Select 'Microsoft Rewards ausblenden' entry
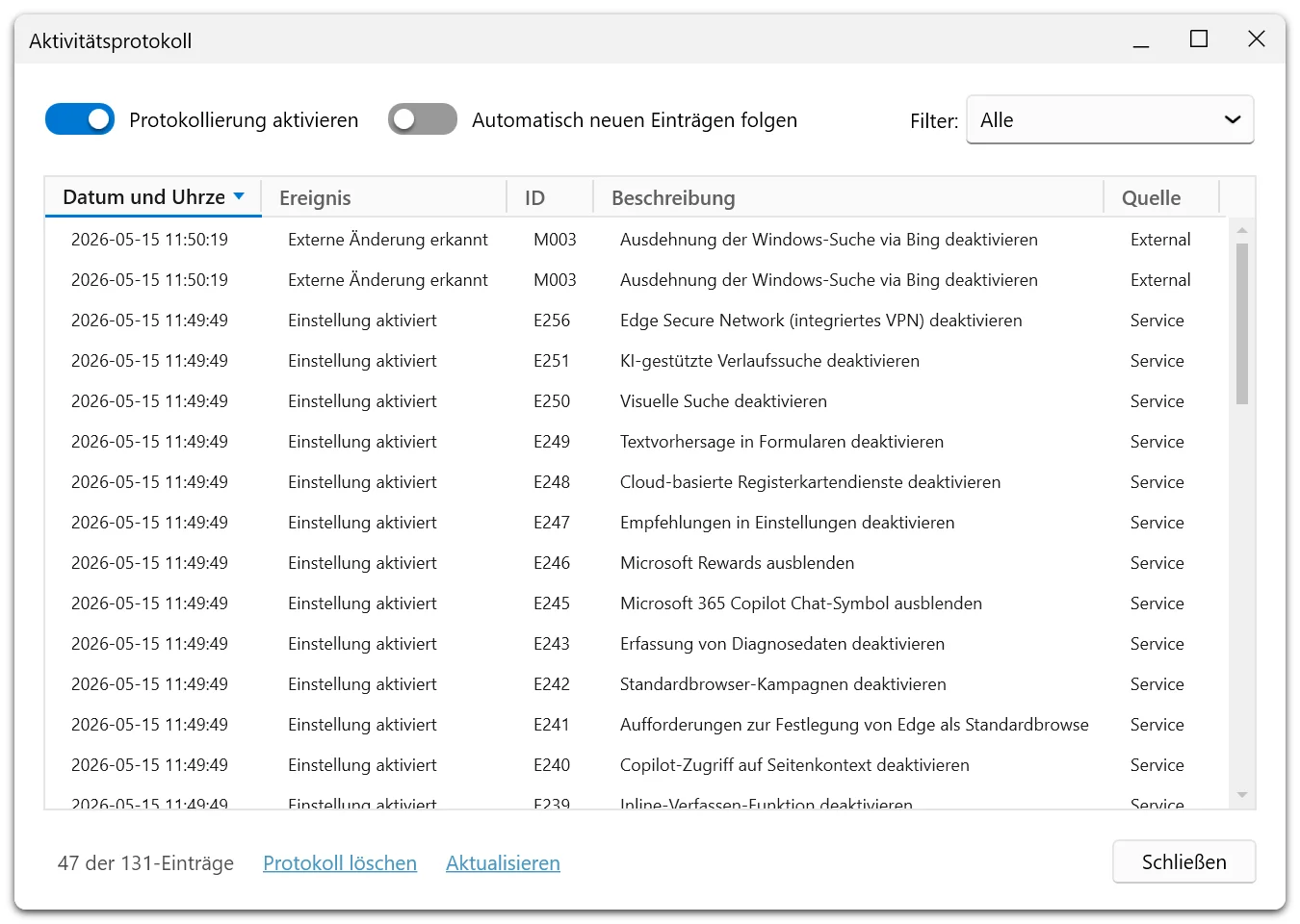The image size is (1300, 924). pyautogui.click(x=737, y=563)
